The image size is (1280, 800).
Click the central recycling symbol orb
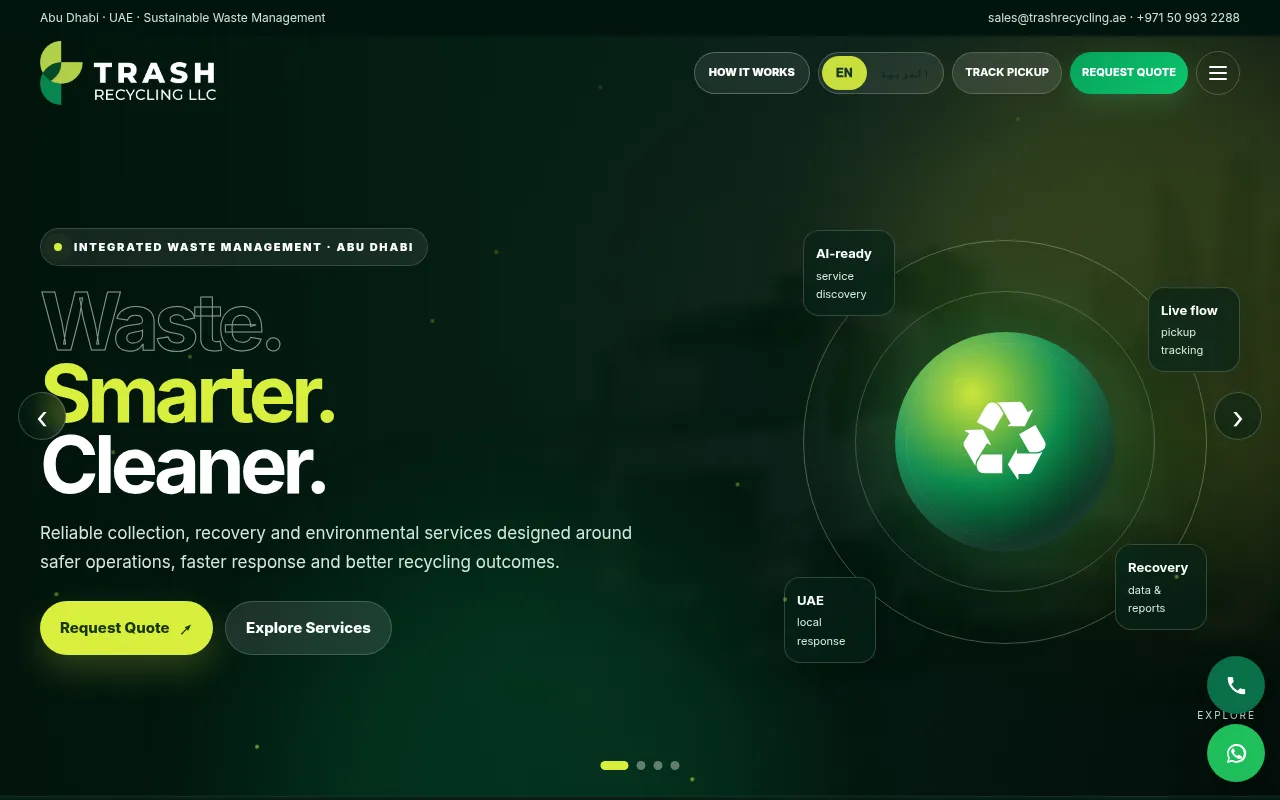tap(1005, 442)
